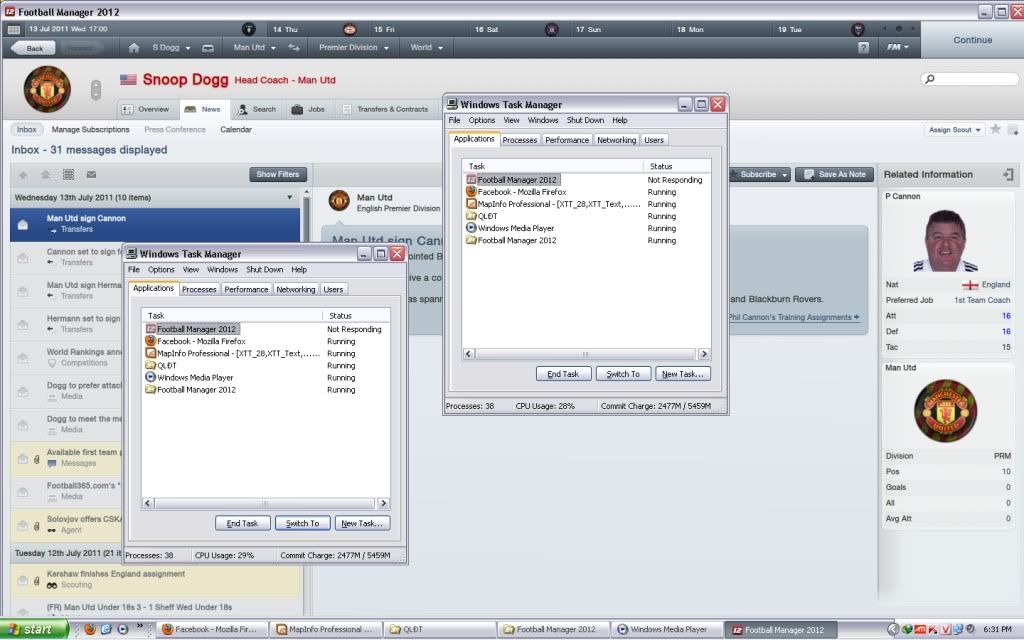Viewport: 1024px width, 640px height.
Task: Open Phil Cannon's Training Assignments link
Action: [794, 317]
